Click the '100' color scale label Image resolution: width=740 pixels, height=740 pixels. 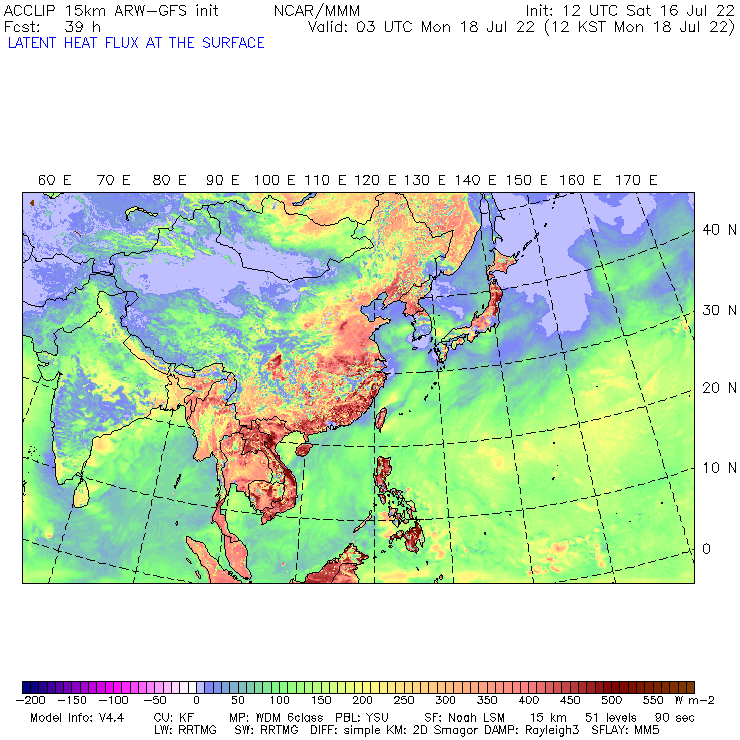(x=279, y=700)
